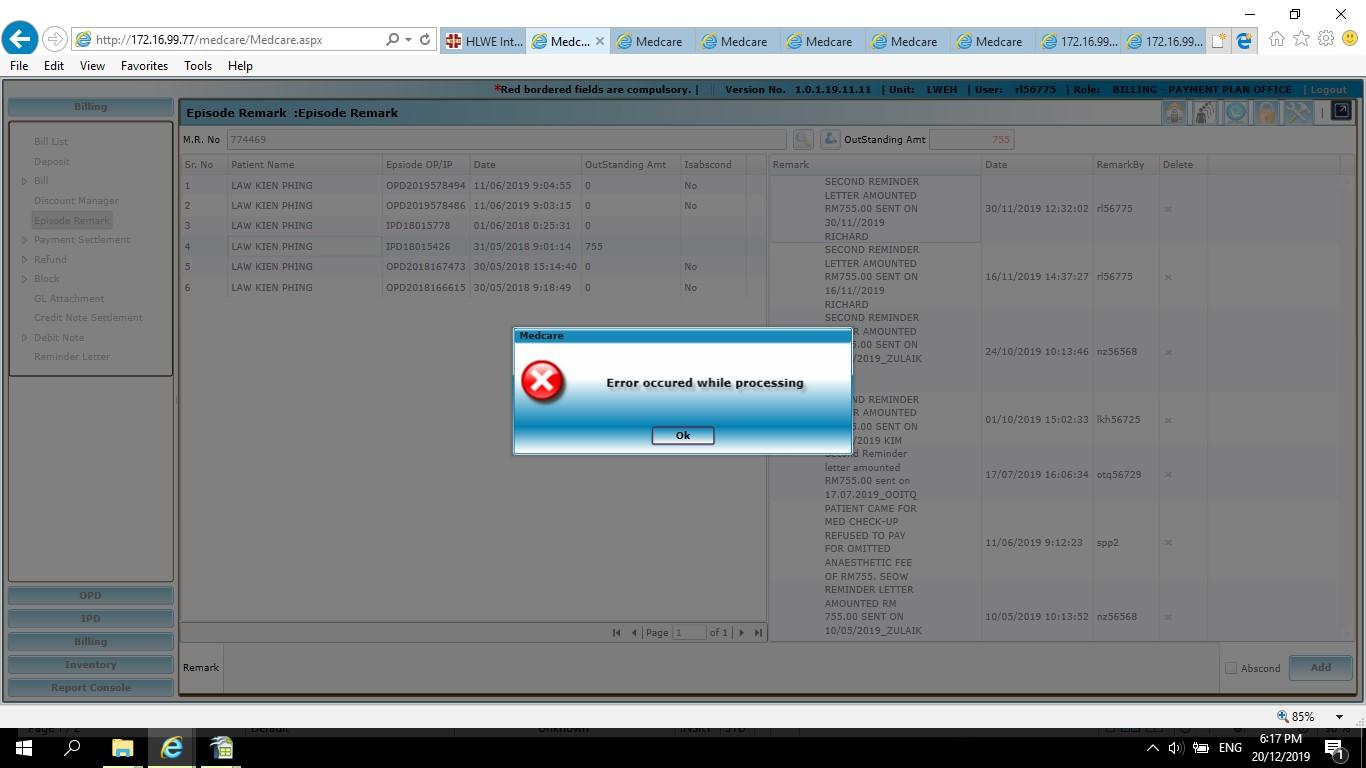
Task: Go to next page in grid pager
Action: pyautogui.click(x=741, y=632)
